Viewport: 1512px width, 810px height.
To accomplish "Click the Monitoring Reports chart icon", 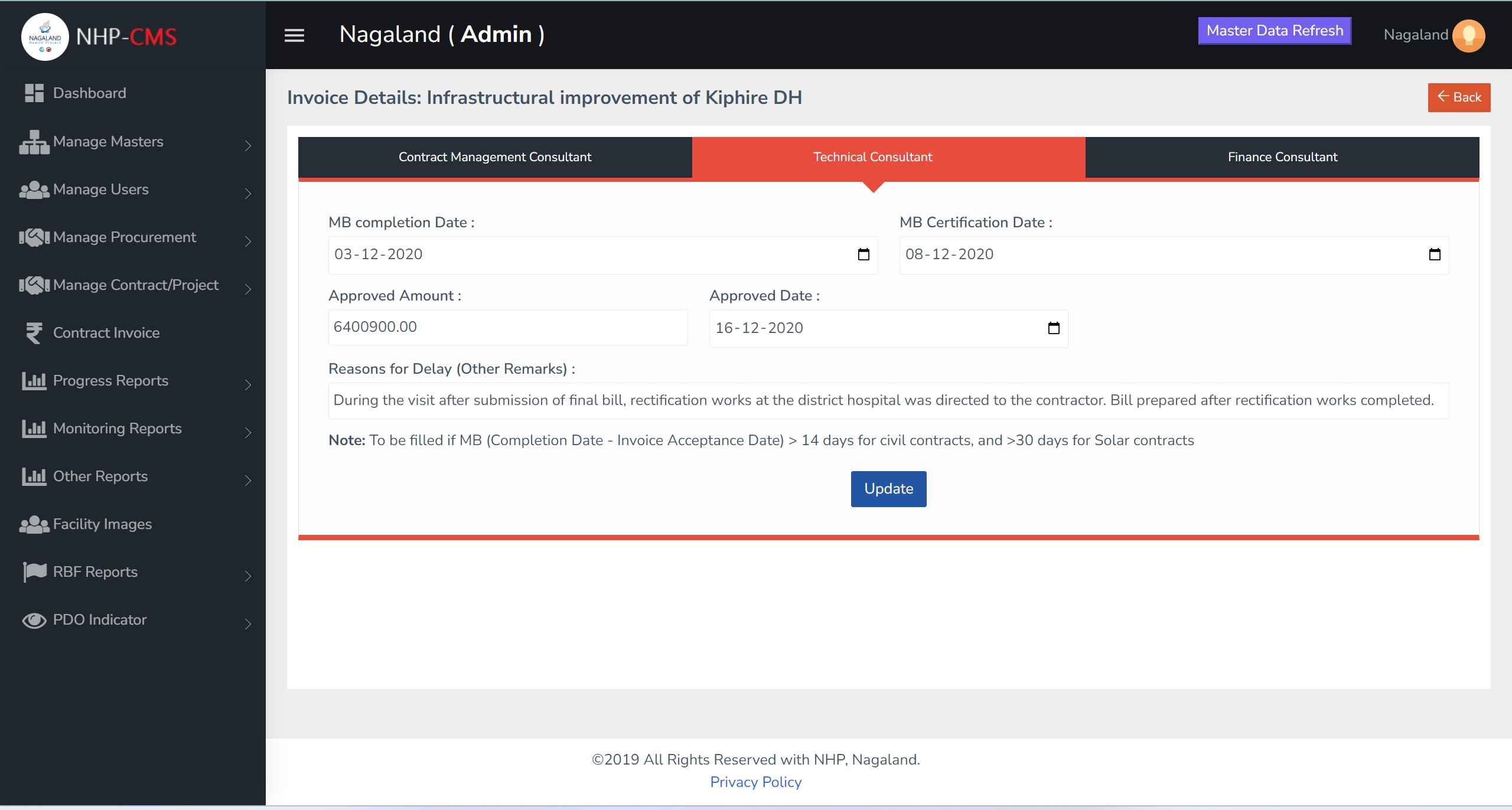I will (34, 429).
